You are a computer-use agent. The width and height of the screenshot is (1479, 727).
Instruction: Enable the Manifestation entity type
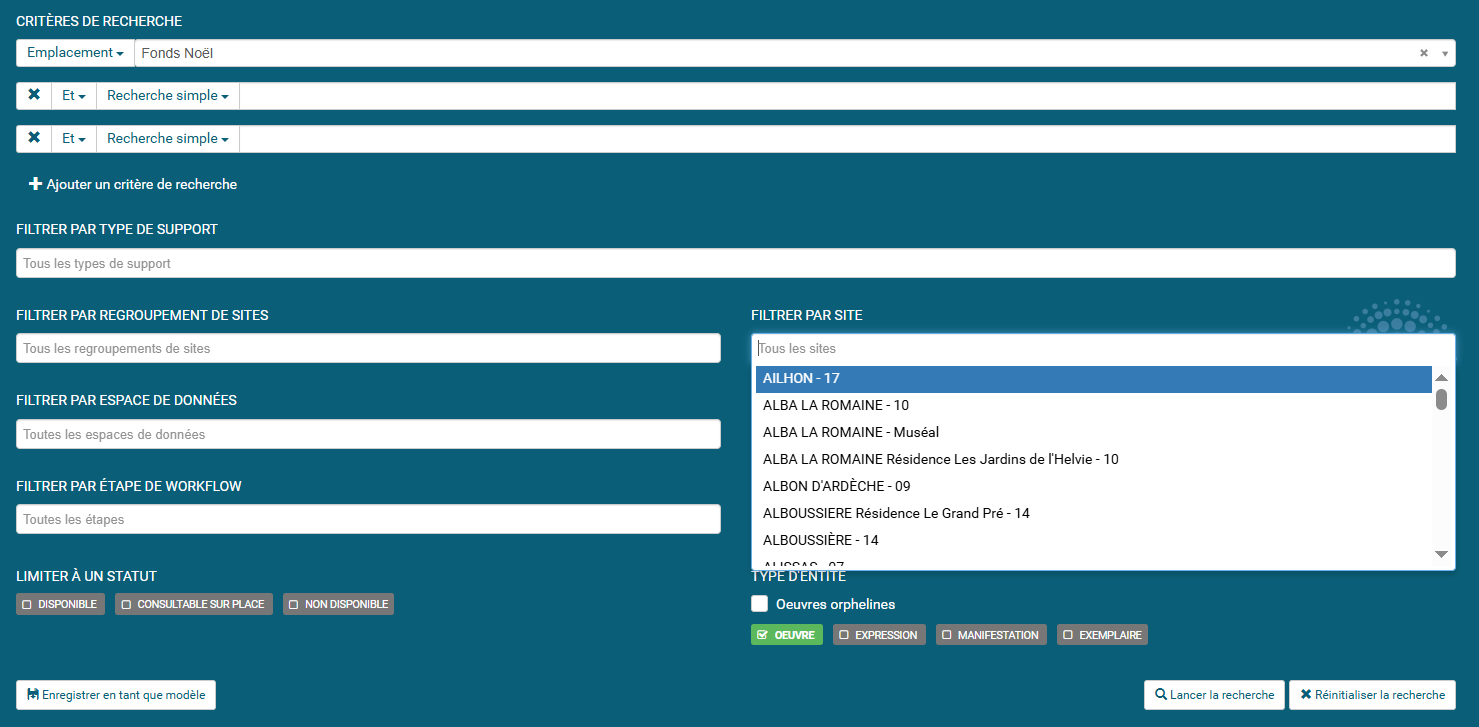coord(991,635)
